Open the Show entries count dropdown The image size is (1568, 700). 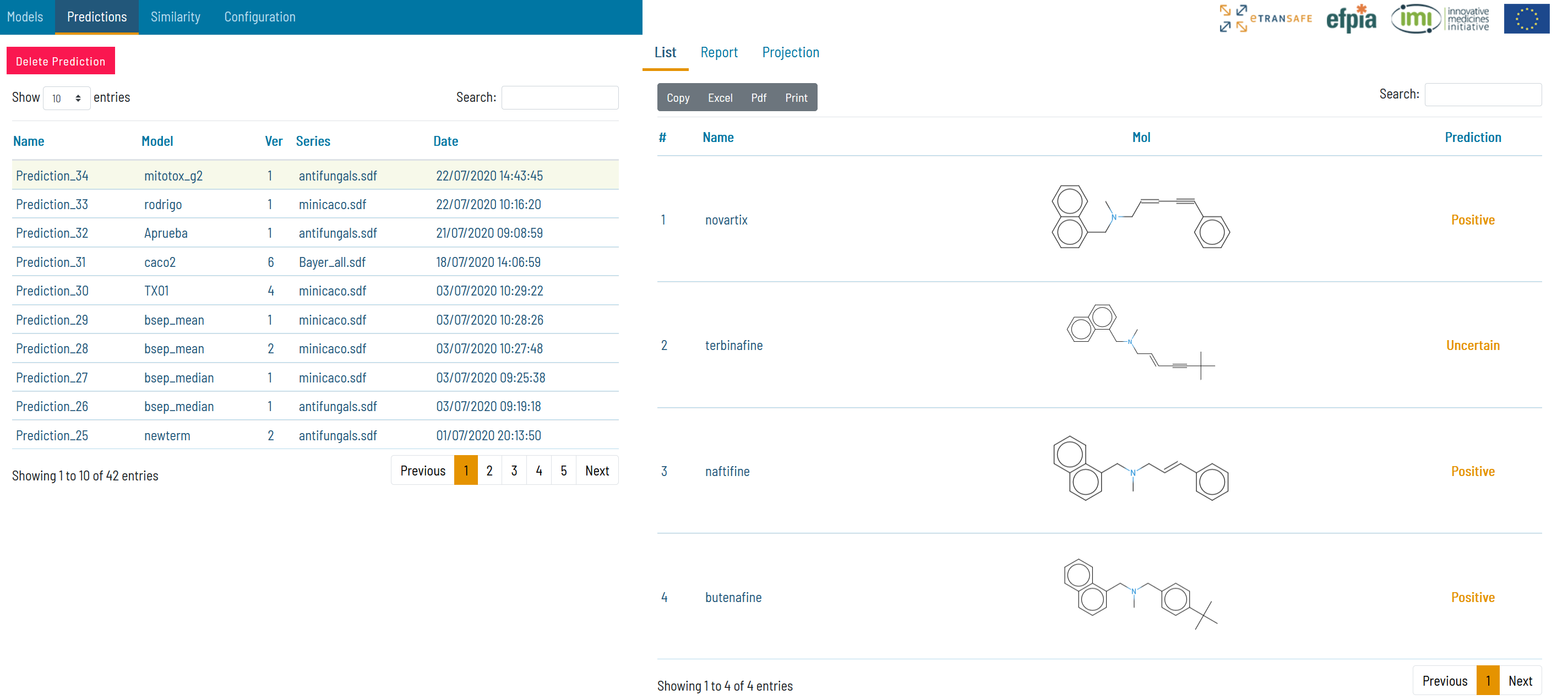pos(67,98)
